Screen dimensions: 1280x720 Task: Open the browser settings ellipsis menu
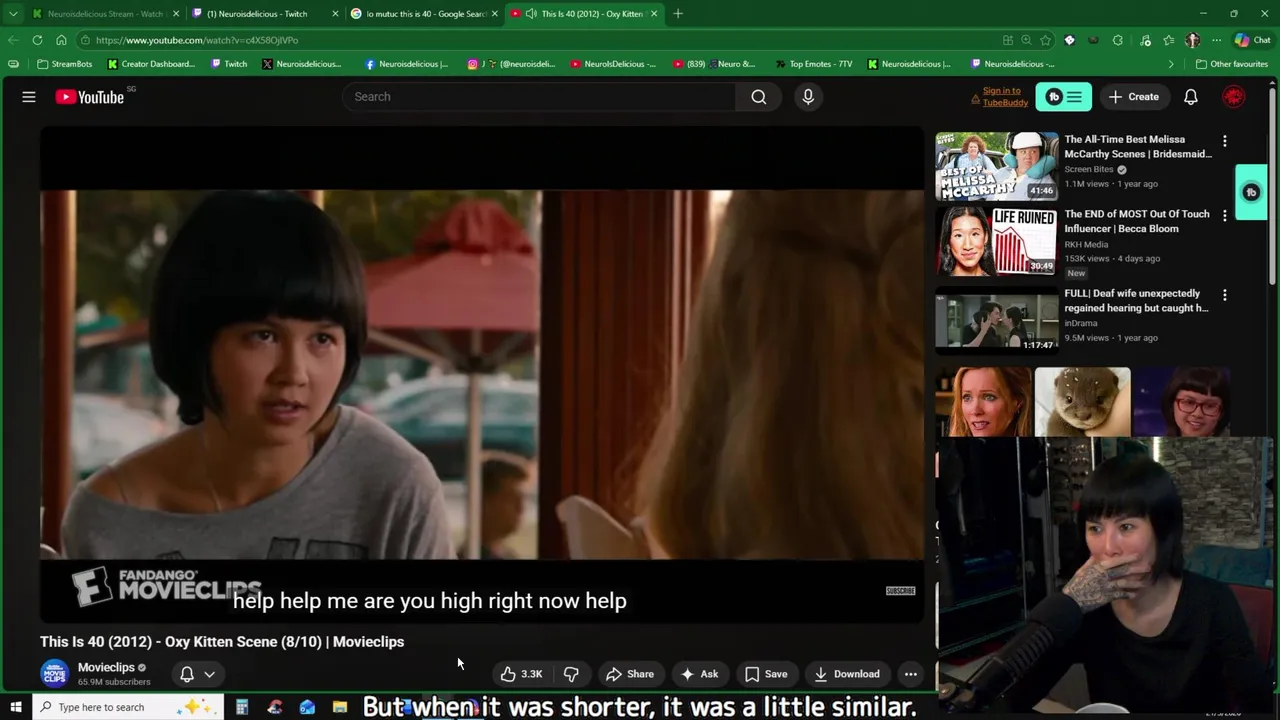click(x=1216, y=40)
